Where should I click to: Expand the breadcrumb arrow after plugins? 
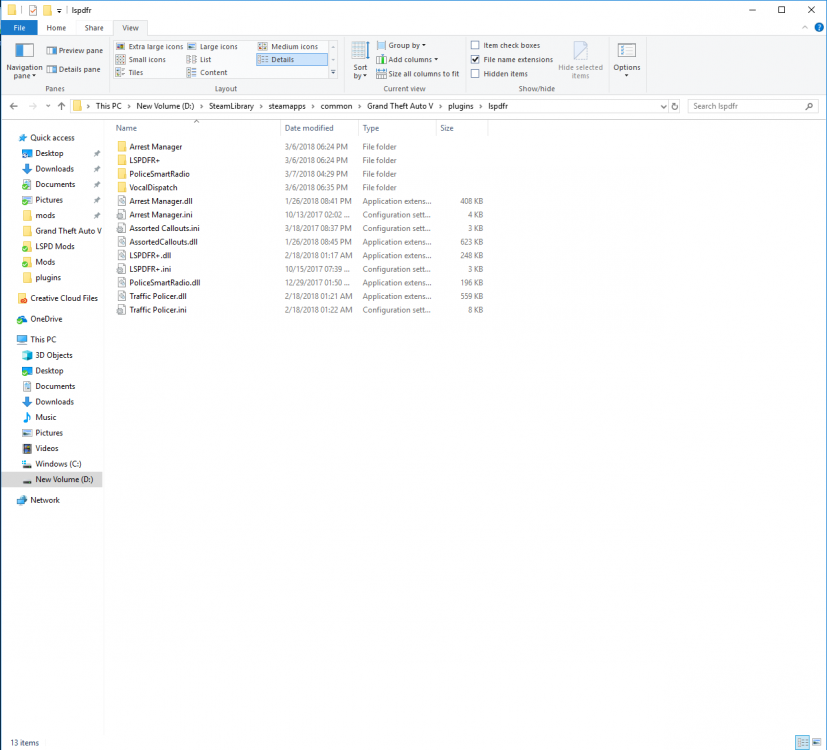click(480, 106)
